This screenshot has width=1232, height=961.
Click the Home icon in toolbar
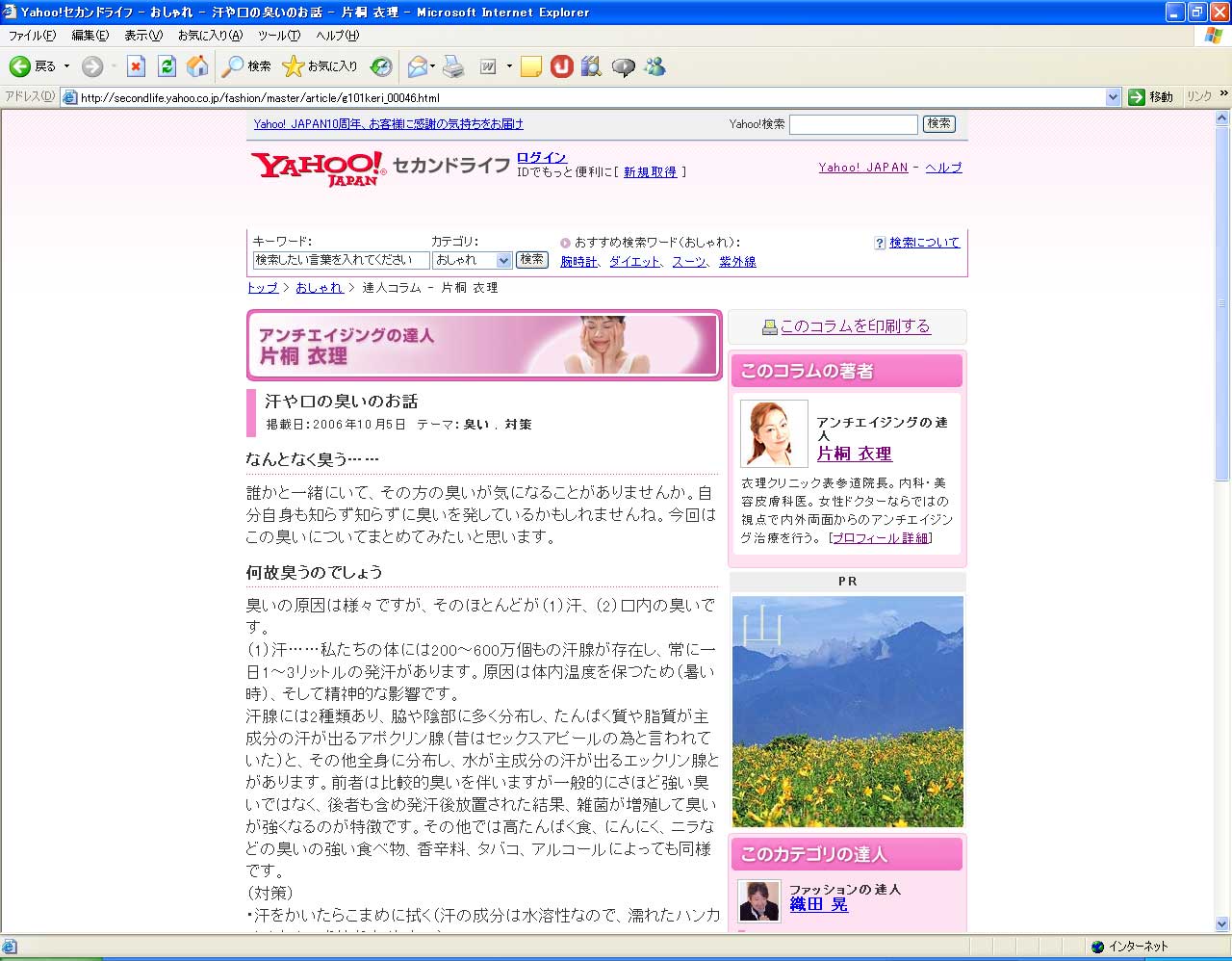pyautogui.click(x=197, y=66)
